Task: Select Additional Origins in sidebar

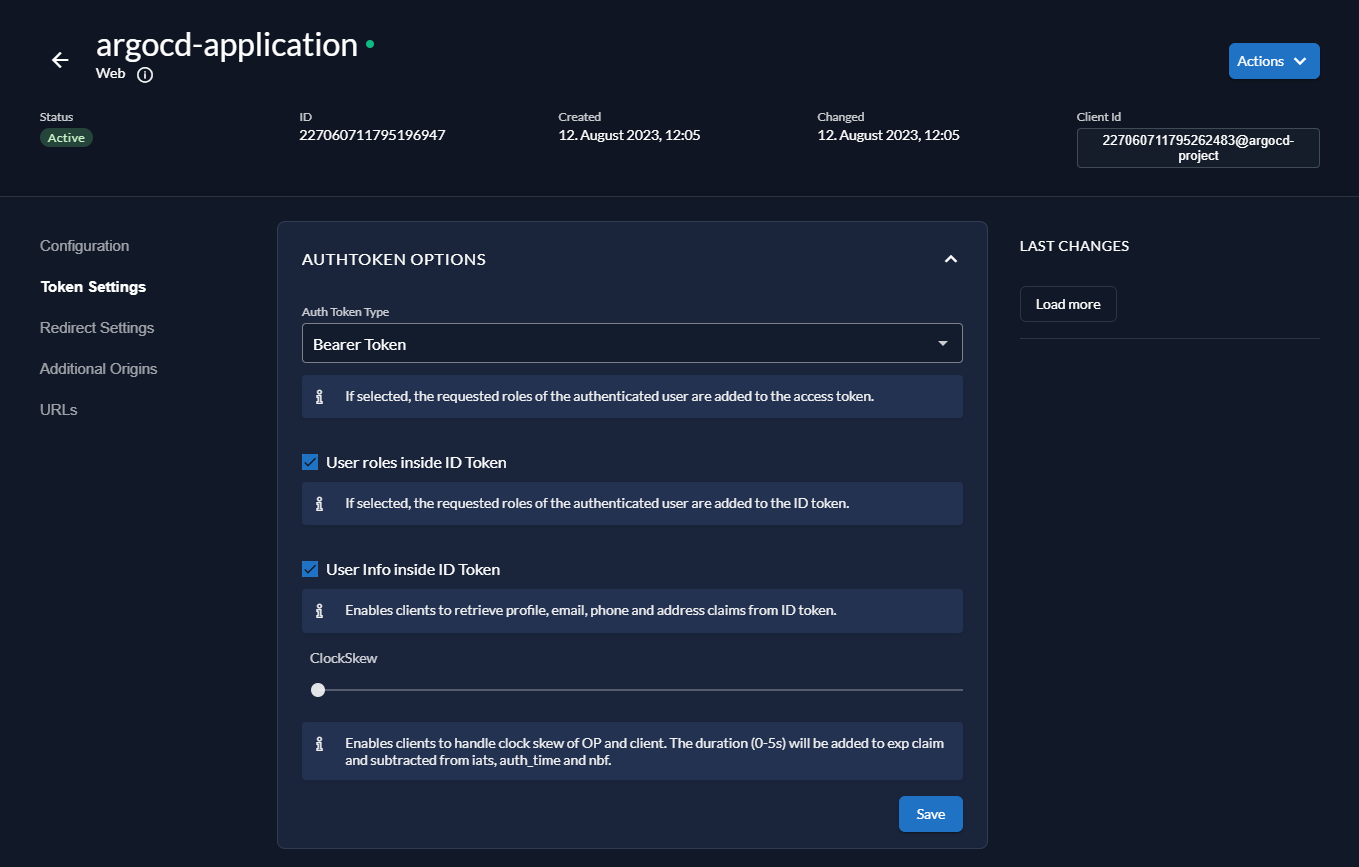Action: pyautogui.click(x=99, y=369)
